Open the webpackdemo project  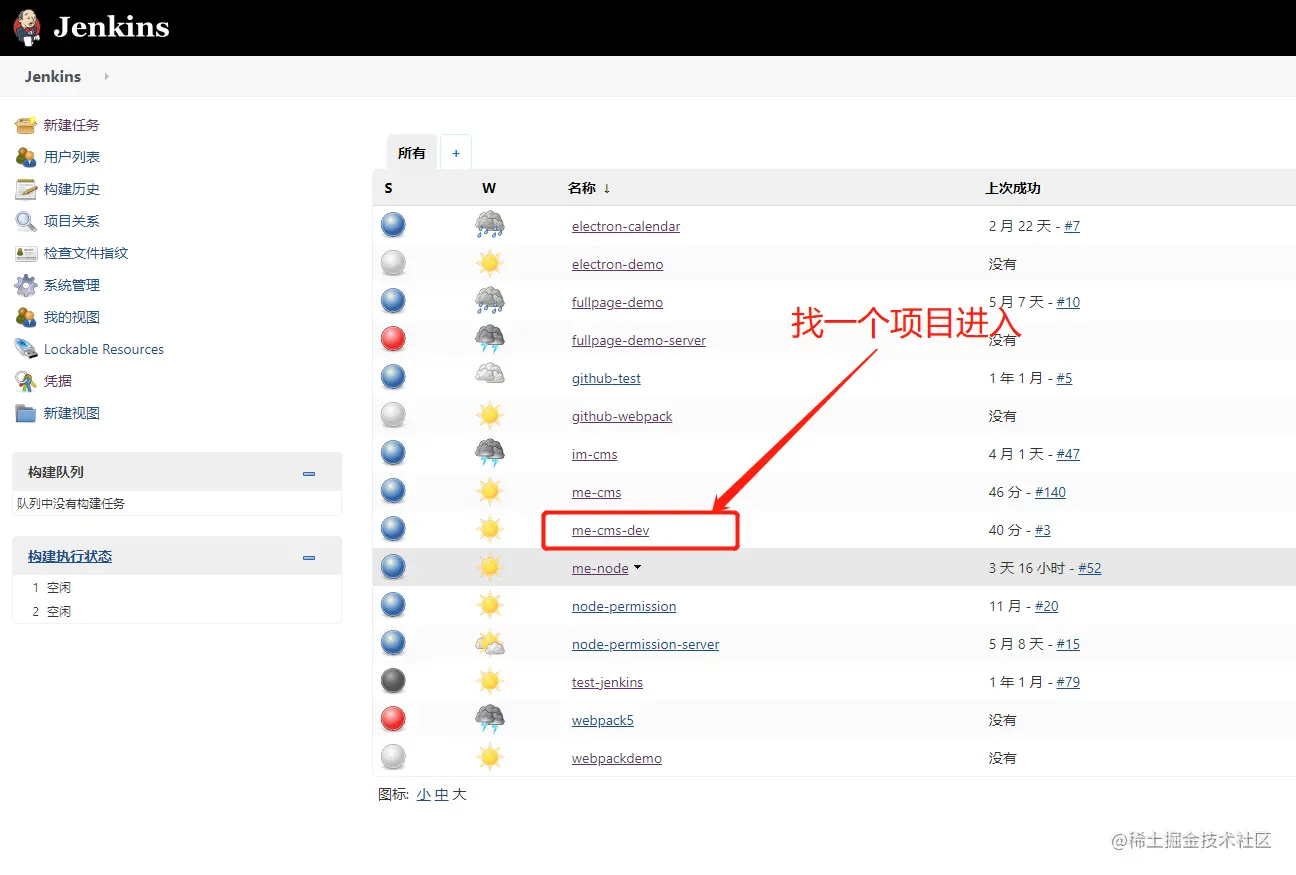617,758
